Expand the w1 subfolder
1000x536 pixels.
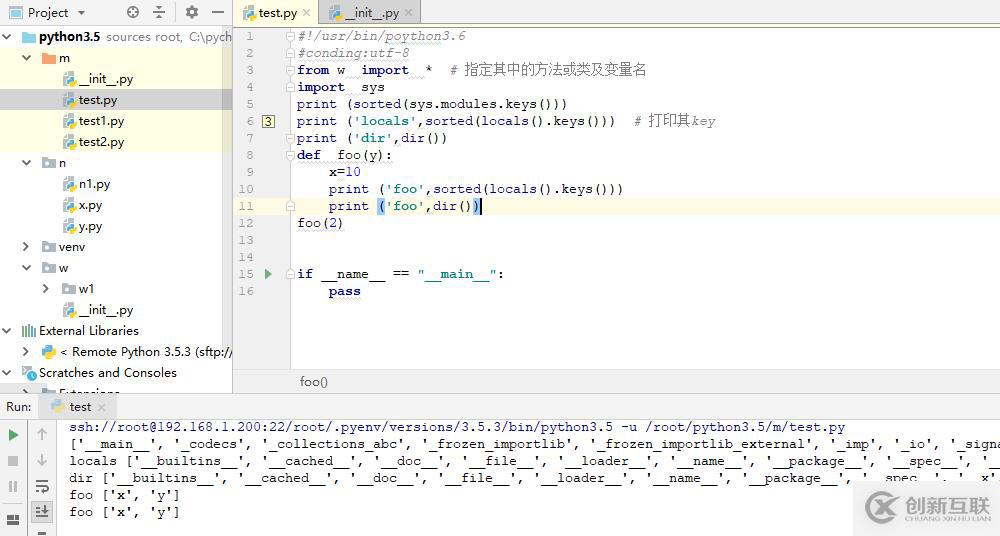tap(46, 289)
